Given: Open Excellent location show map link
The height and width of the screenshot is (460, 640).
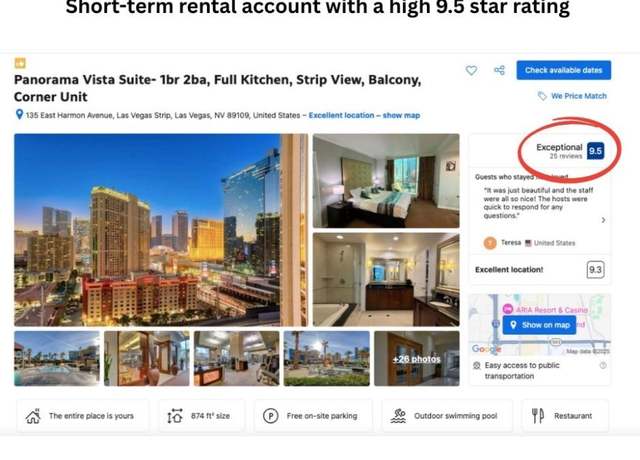Looking at the screenshot, I should click(x=364, y=115).
